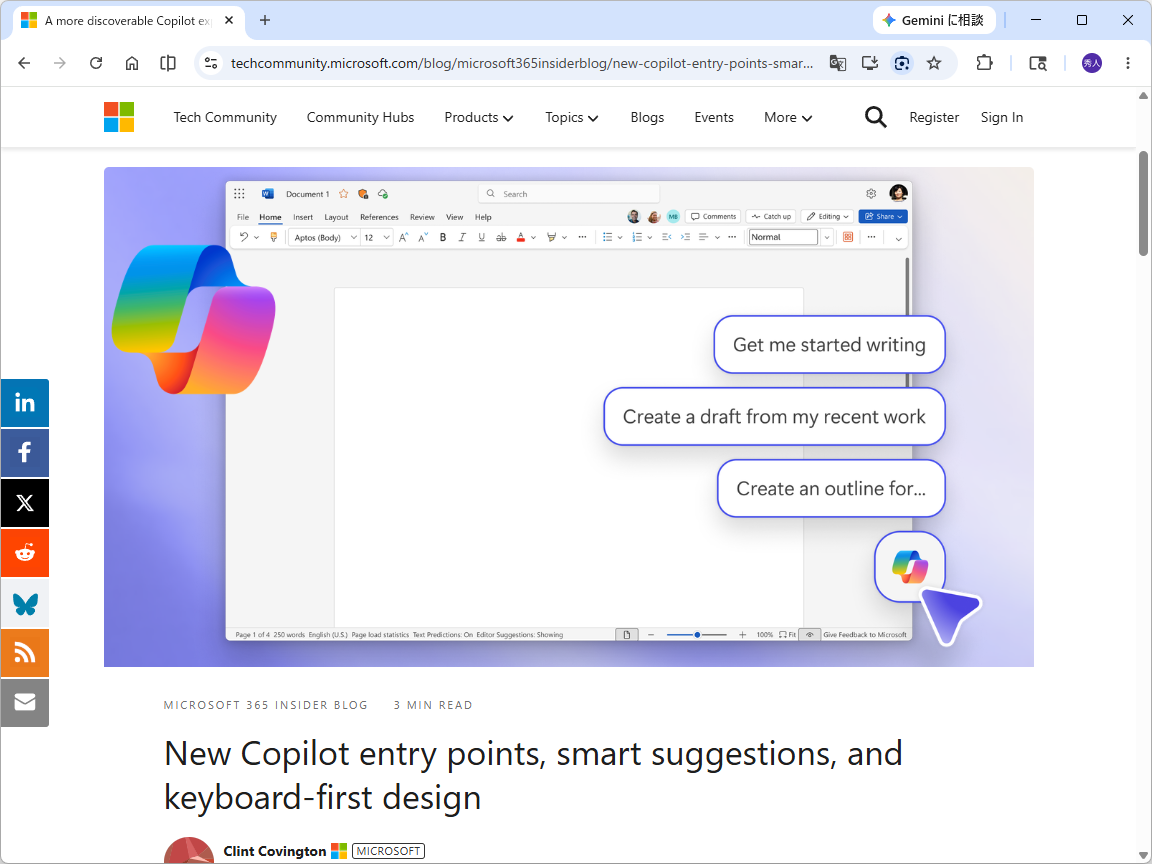Click the Microsoft logo in header
The height and width of the screenshot is (864, 1152).
point(119,117)
